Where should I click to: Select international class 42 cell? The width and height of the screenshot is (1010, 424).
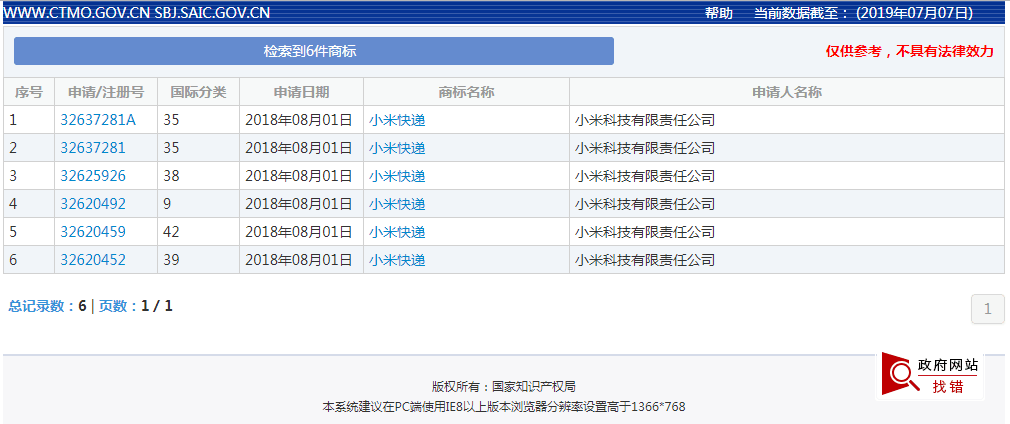(198, 232)
